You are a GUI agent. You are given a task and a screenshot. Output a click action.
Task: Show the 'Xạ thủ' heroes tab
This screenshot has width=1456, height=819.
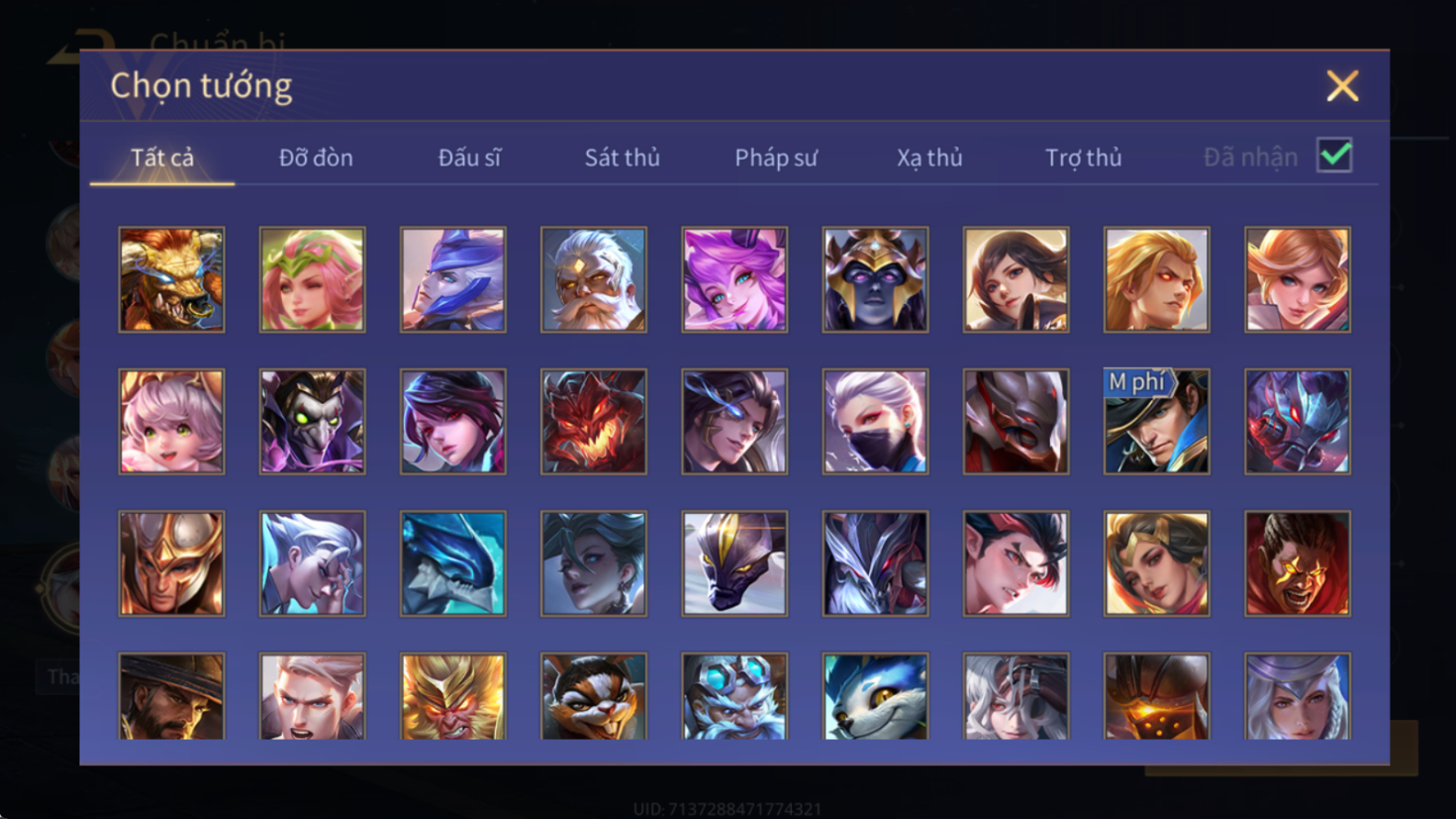(929, 157)
